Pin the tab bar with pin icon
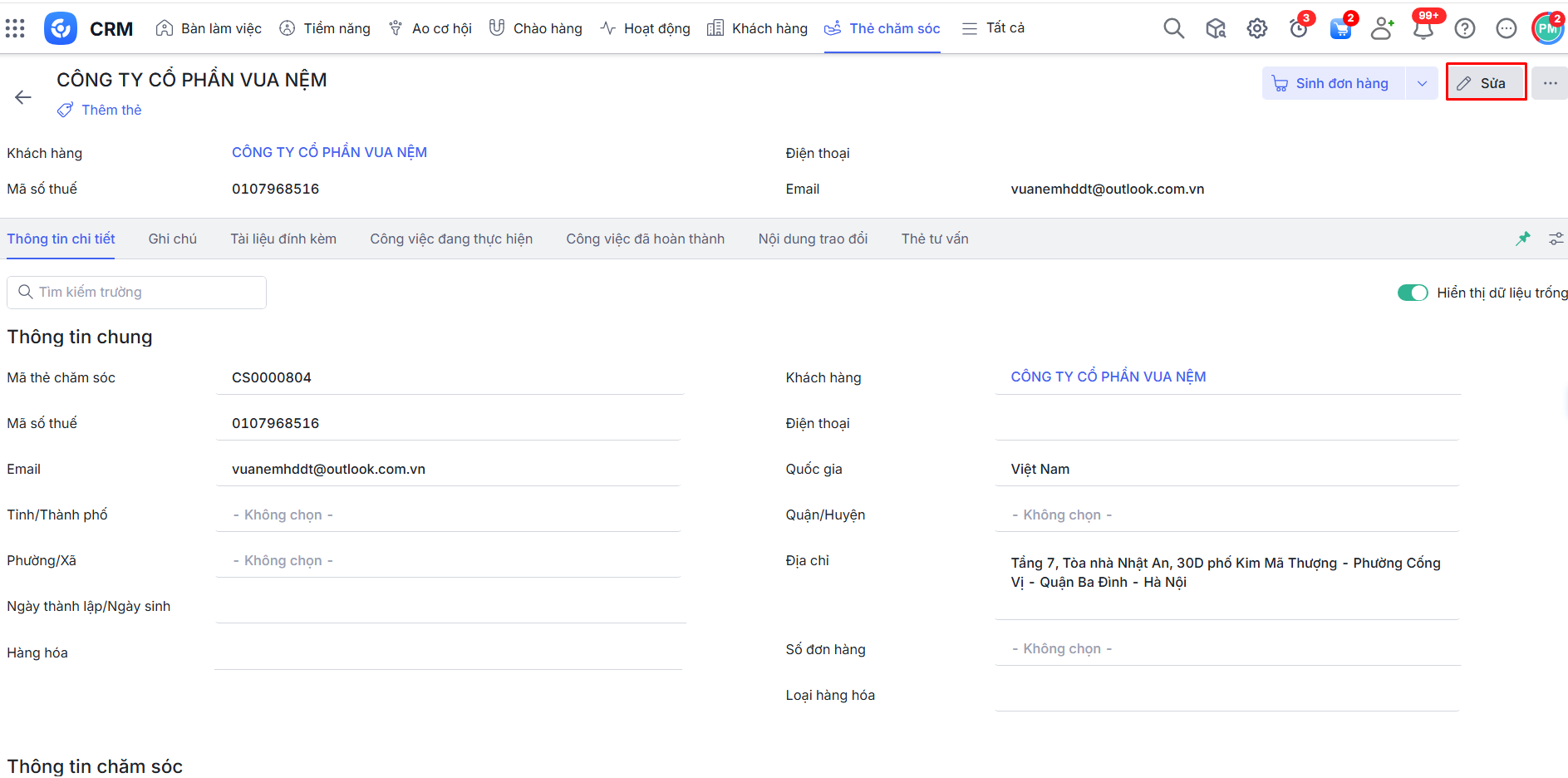The height and width of the screenshot is (778, 1568). point(1522,239)
